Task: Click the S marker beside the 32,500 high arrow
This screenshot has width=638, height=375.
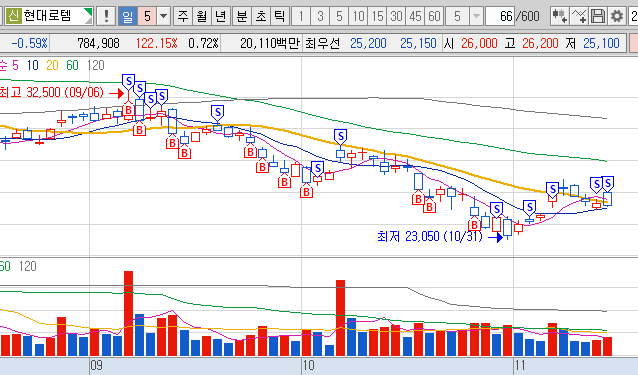Action: [x=129, y=81]
